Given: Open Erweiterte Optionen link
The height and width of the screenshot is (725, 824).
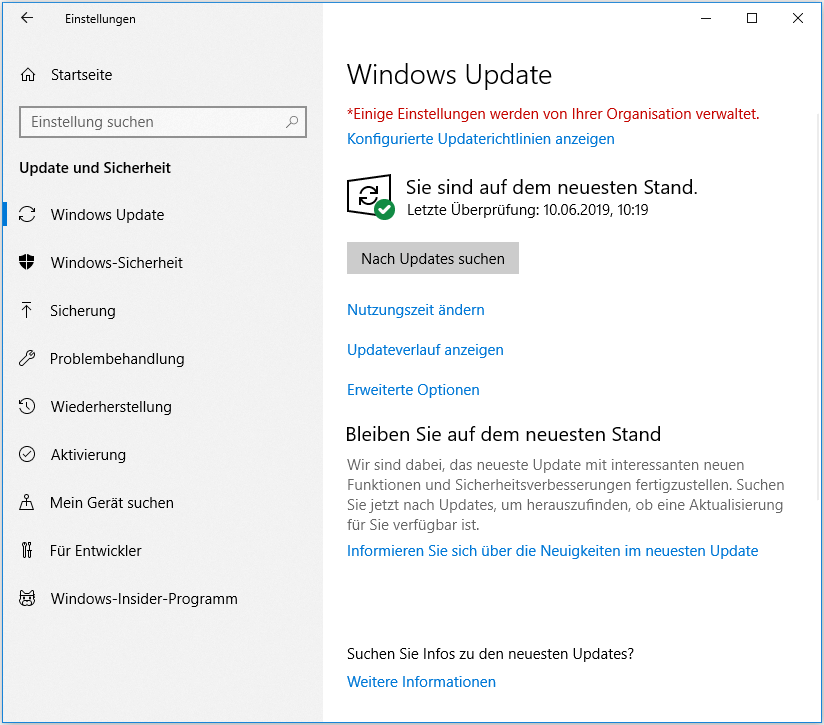Looking at the screenshot, I should click(413, 390).
